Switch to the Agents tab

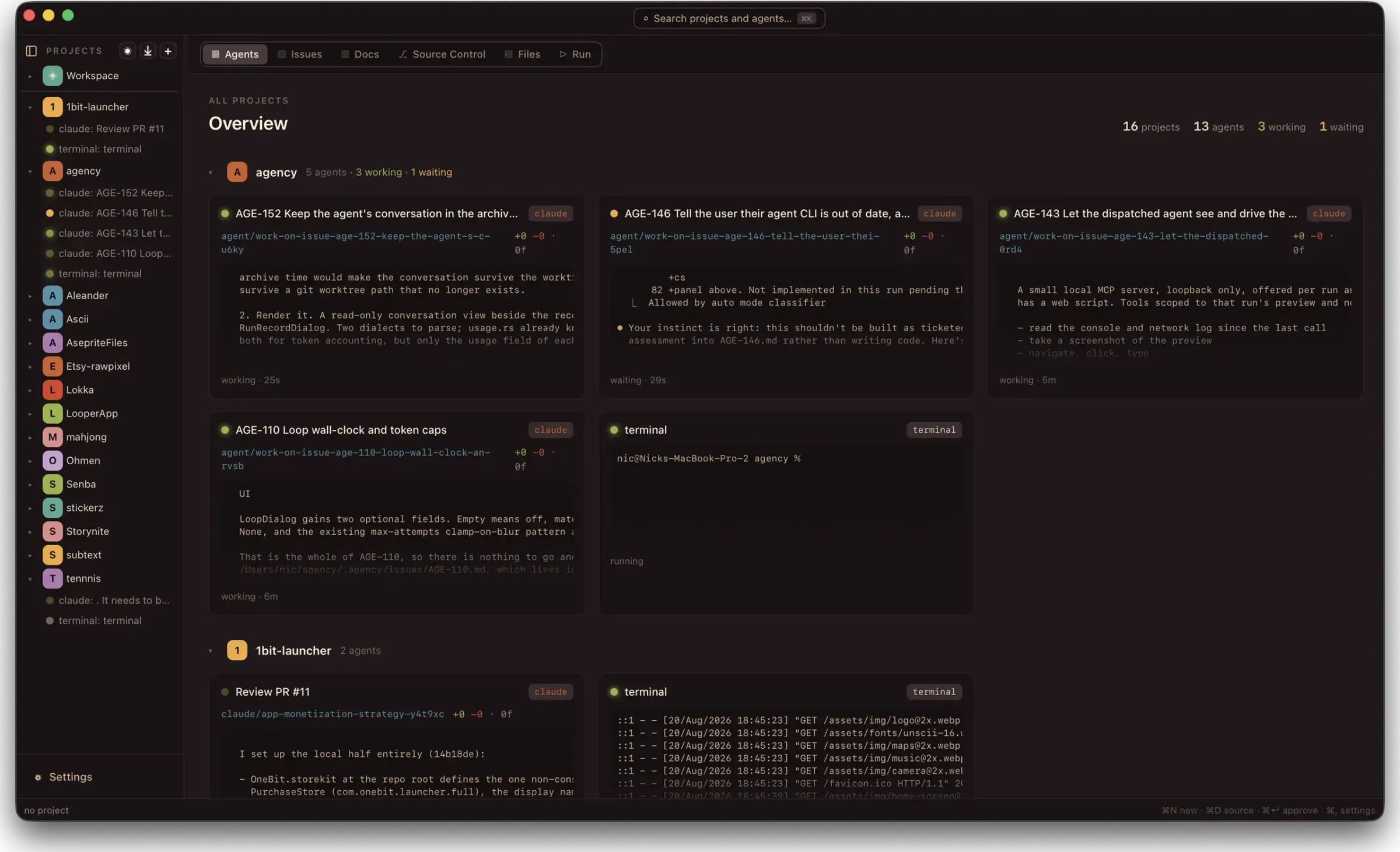tap(235, 54)
